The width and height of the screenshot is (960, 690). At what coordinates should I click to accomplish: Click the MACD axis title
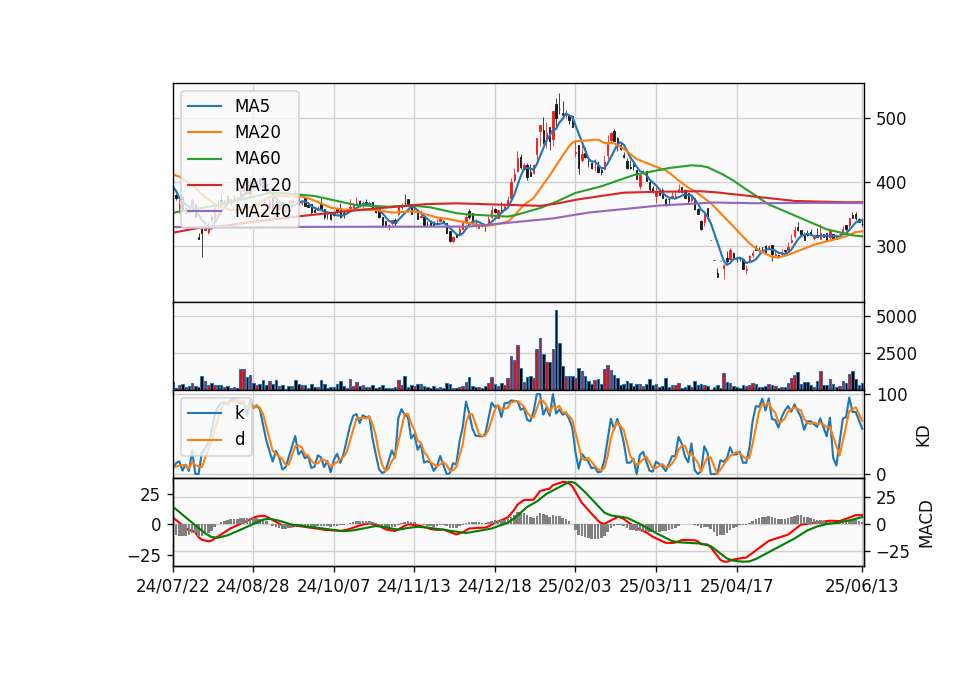coord(926,524)
